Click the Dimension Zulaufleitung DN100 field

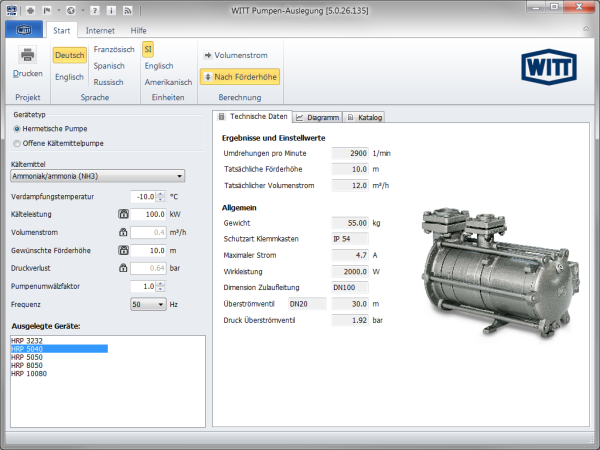point(350,287)
